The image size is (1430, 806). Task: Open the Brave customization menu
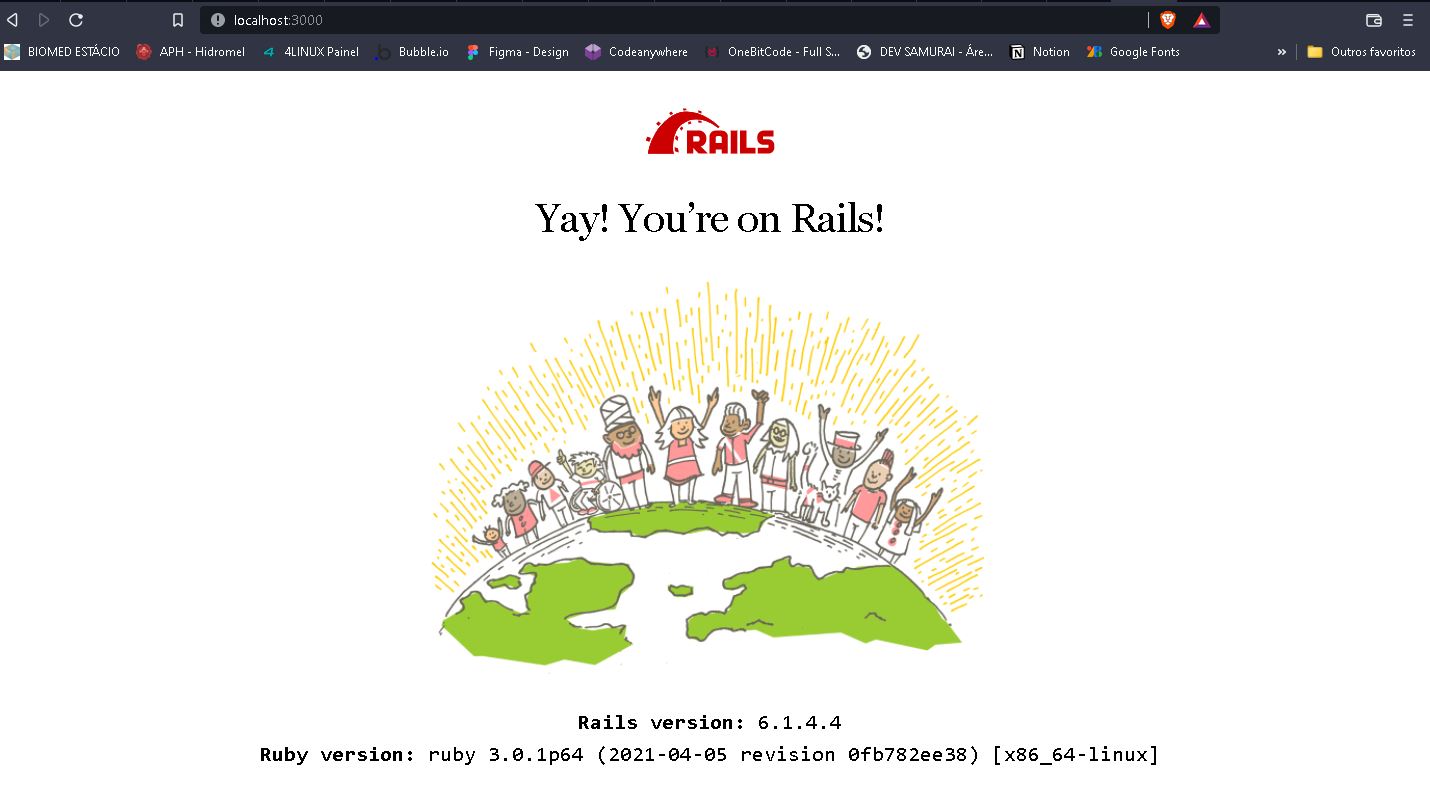click(1407, 19)
